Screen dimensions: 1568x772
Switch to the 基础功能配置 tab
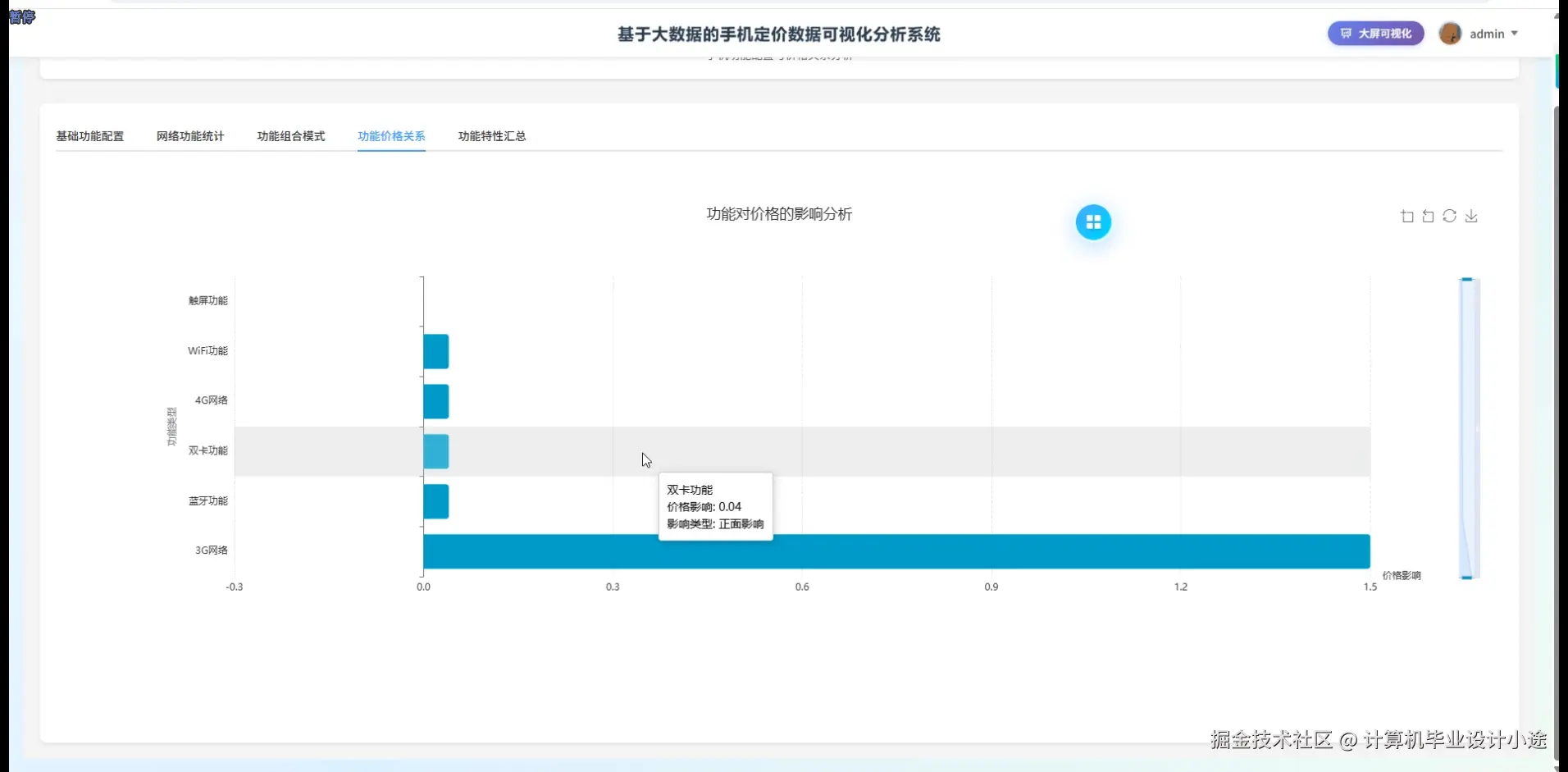pyautogui.click(x=89, y=136)
